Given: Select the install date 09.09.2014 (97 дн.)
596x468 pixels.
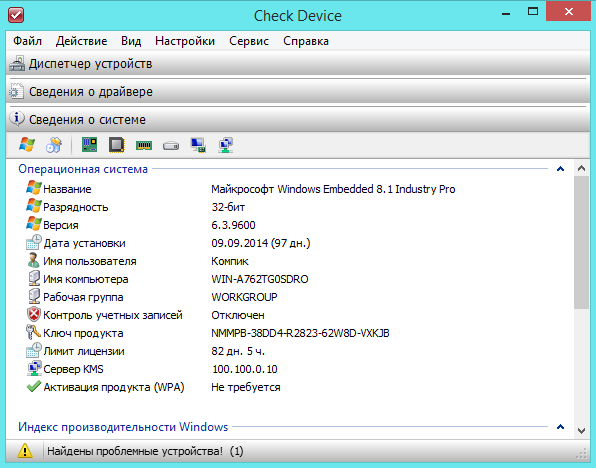Looking at the screenshot, I should [x=261, y=243].
